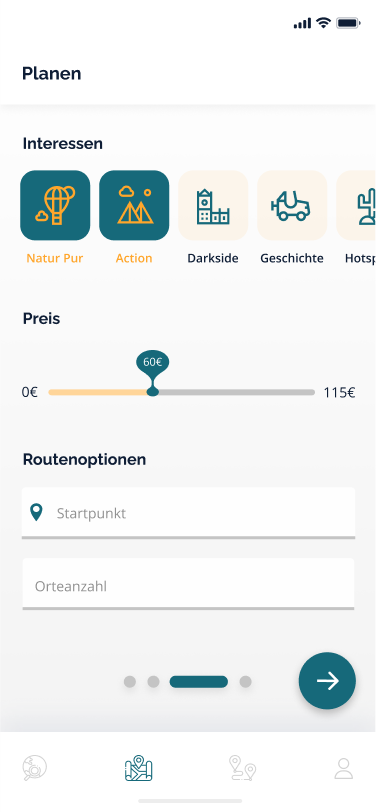This screenshot has width=376, height=812.
Task: Click the Startpunkt input field
Action: point(189,513)
